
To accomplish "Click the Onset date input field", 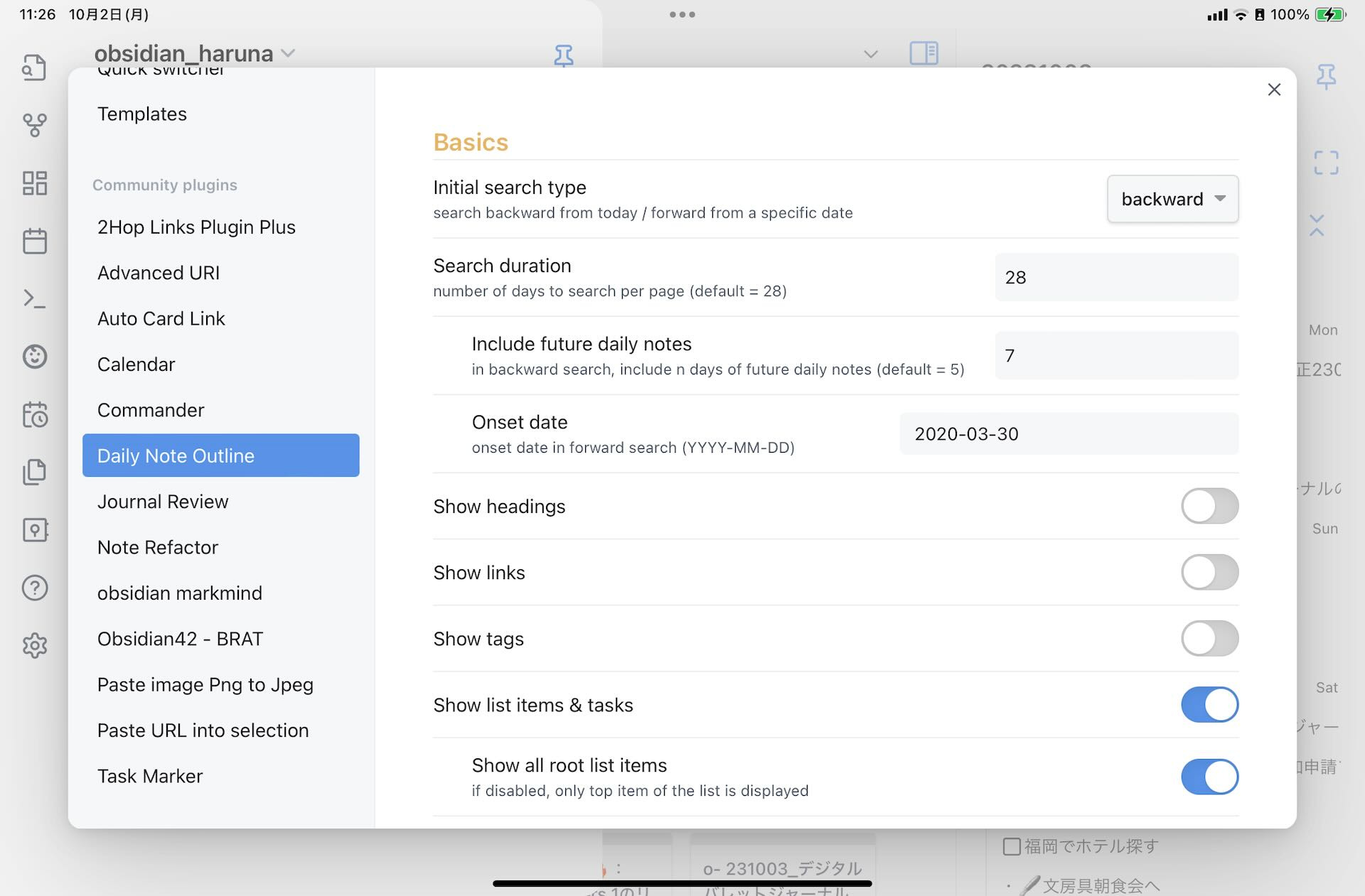I will (1069, 433).
